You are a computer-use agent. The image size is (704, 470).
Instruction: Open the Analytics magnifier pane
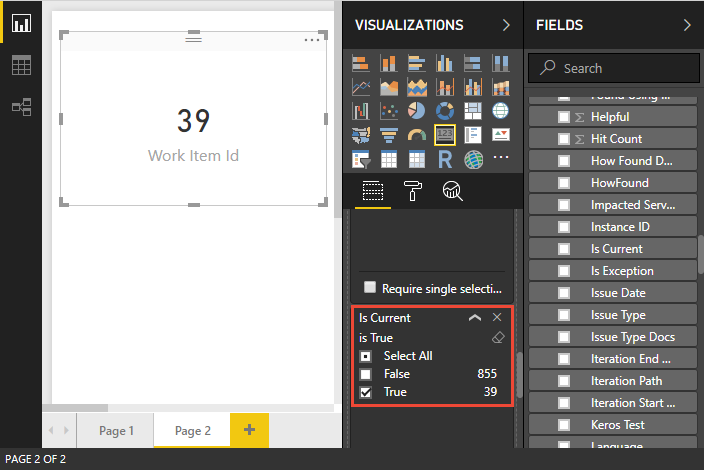point(453,191)
